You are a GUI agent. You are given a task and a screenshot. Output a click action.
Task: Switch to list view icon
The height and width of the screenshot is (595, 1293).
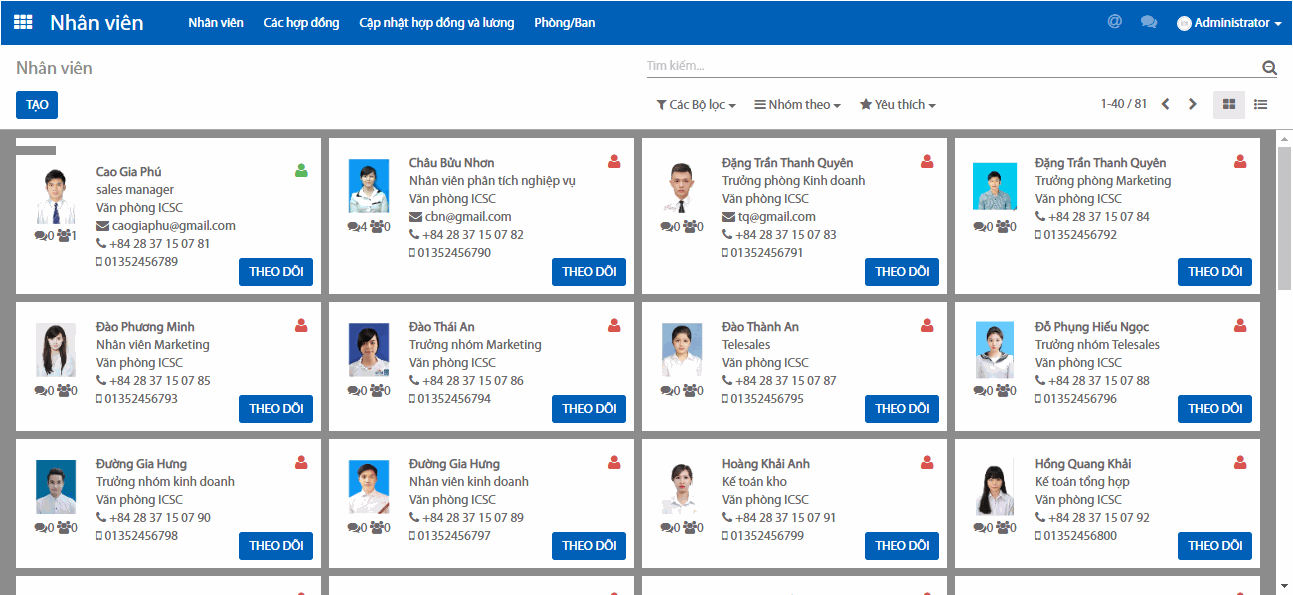[x=1260, y=104]
